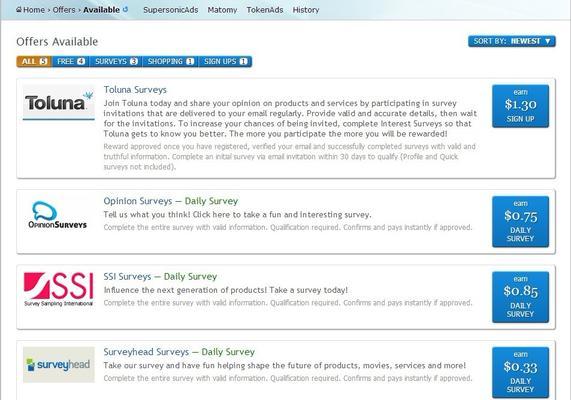The image size is (571, 400).
Task: Click earn $0.85 Daily Survey button
Action: (x=520, y=297)
